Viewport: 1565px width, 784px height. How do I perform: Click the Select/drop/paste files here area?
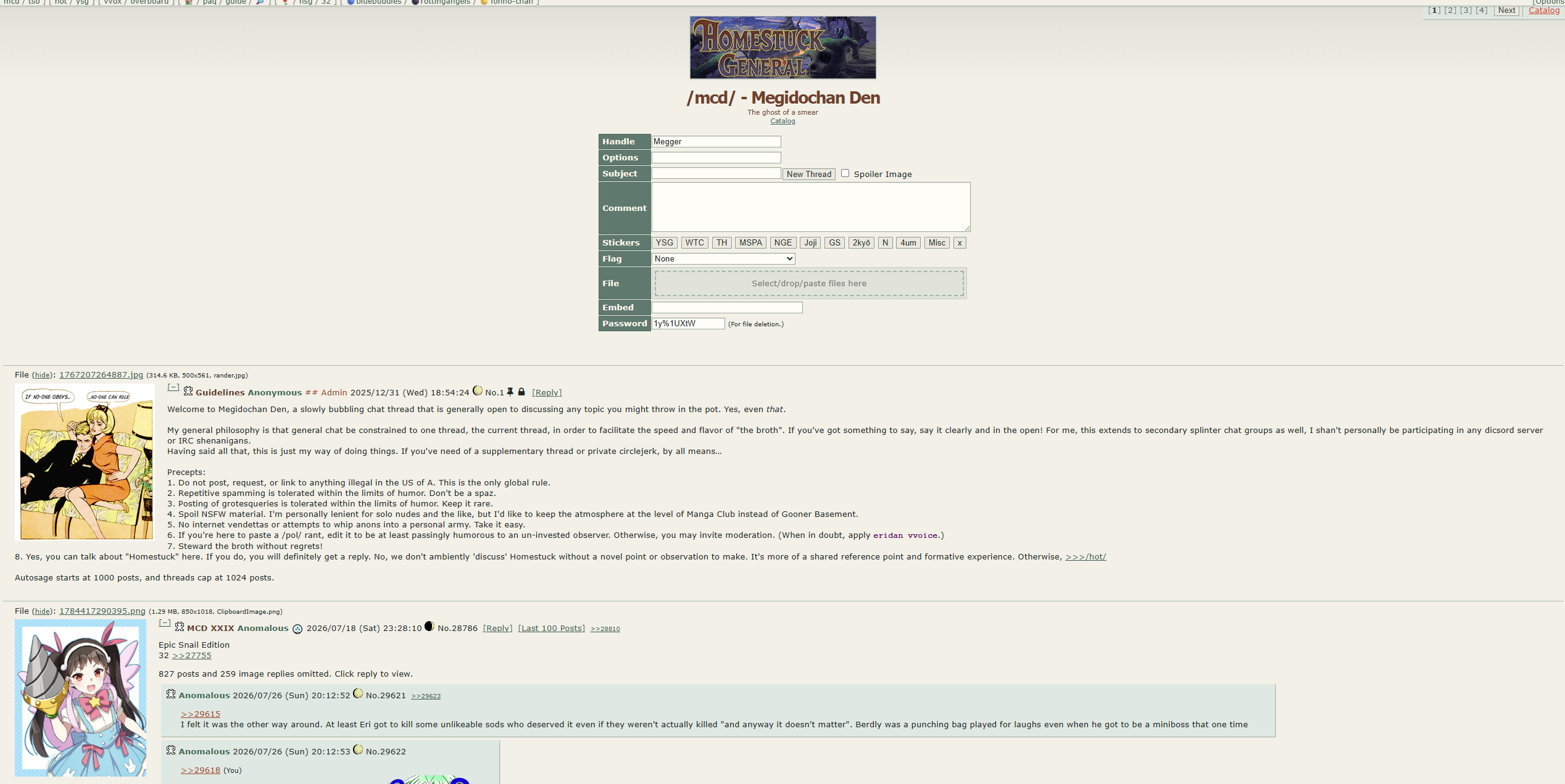(809, 284)
